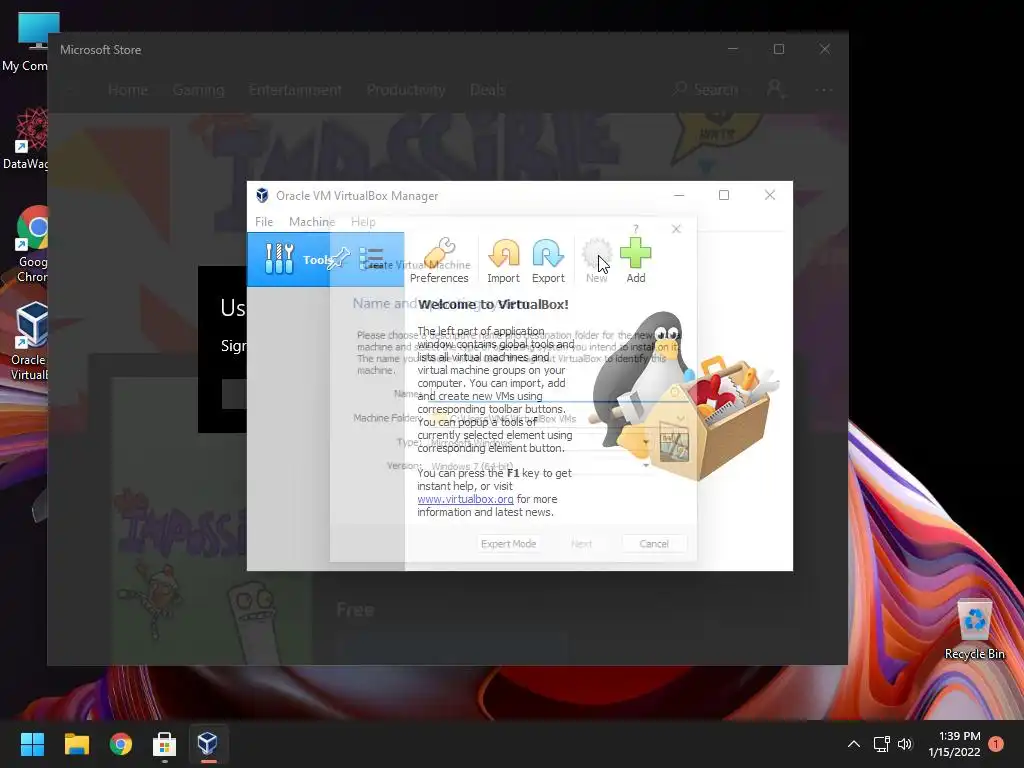Image resolution: width=1024 pixels, height=768 pixels.
Task: Expand the Machine Folder dropdown
Action: click(x=680, y=418)
